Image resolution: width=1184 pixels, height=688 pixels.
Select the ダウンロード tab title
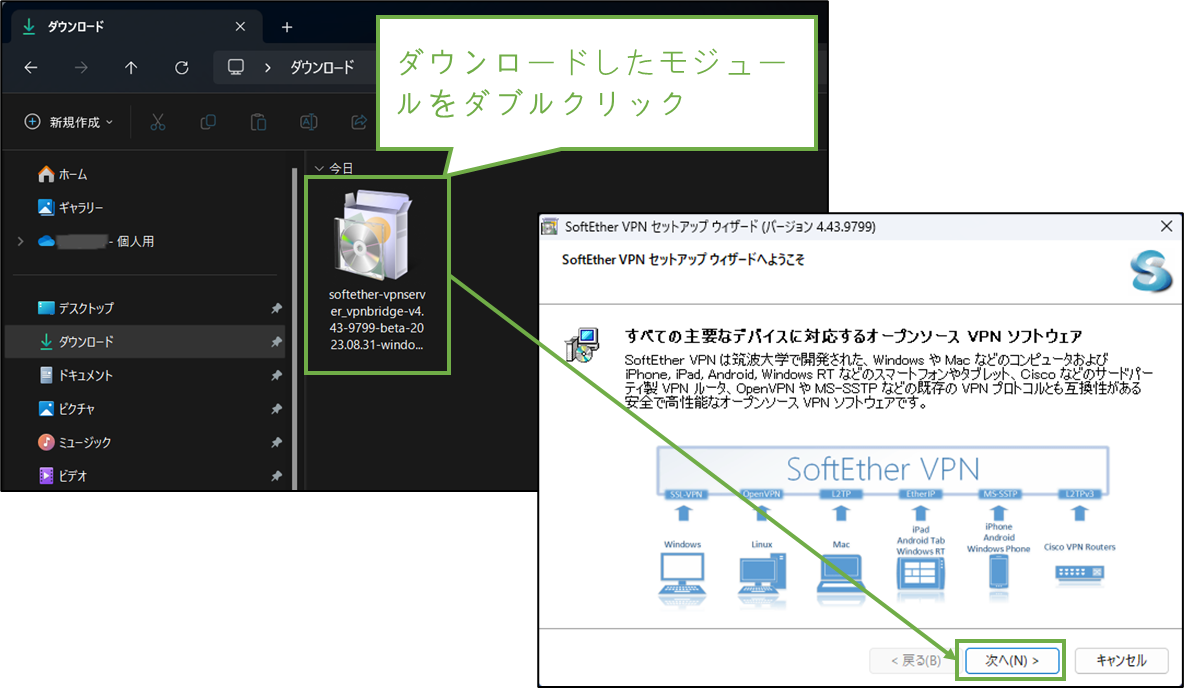pos(76,26)
